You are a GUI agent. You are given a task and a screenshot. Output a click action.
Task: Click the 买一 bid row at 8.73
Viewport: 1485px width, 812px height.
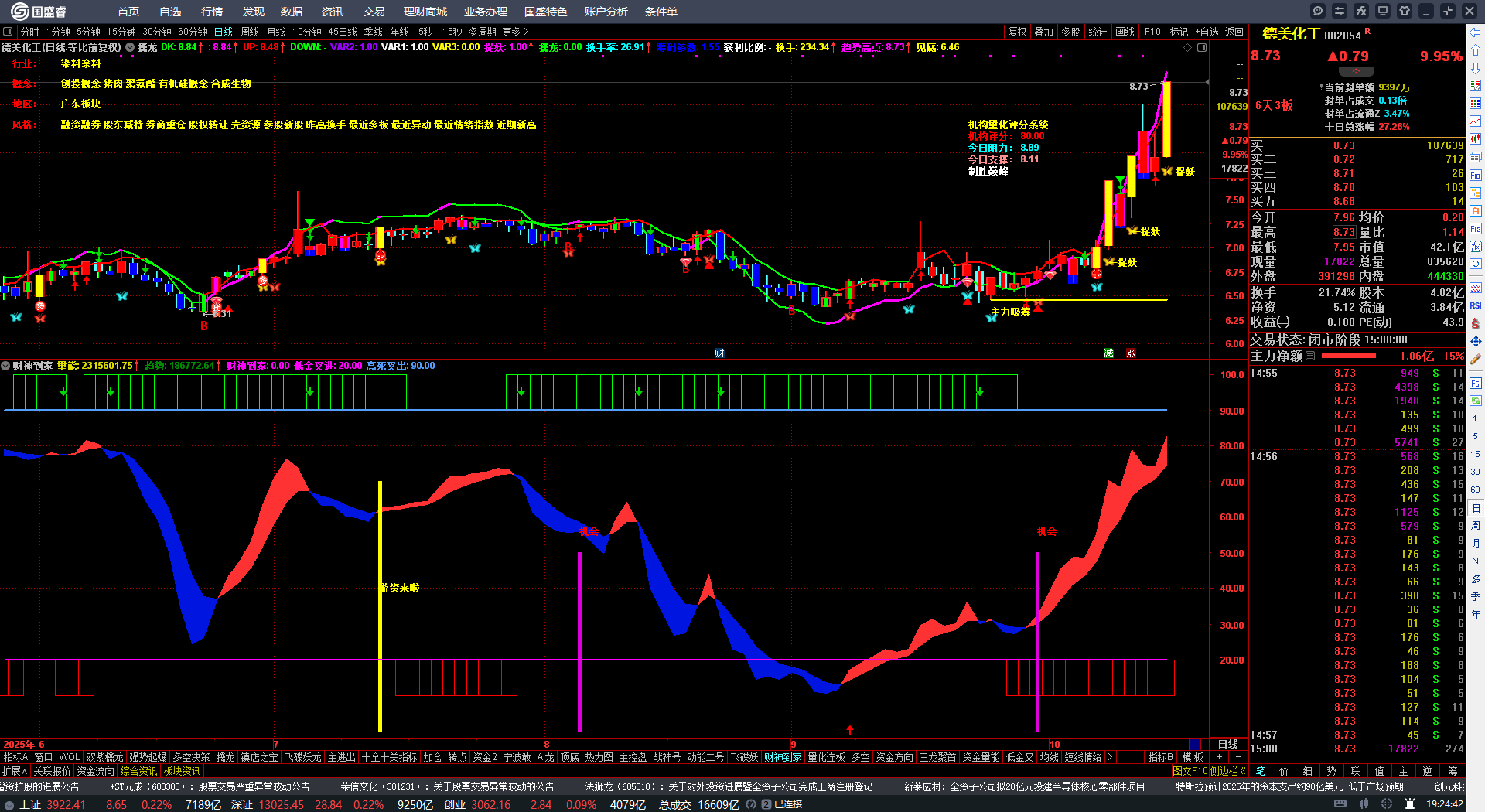coord(1357,145)
